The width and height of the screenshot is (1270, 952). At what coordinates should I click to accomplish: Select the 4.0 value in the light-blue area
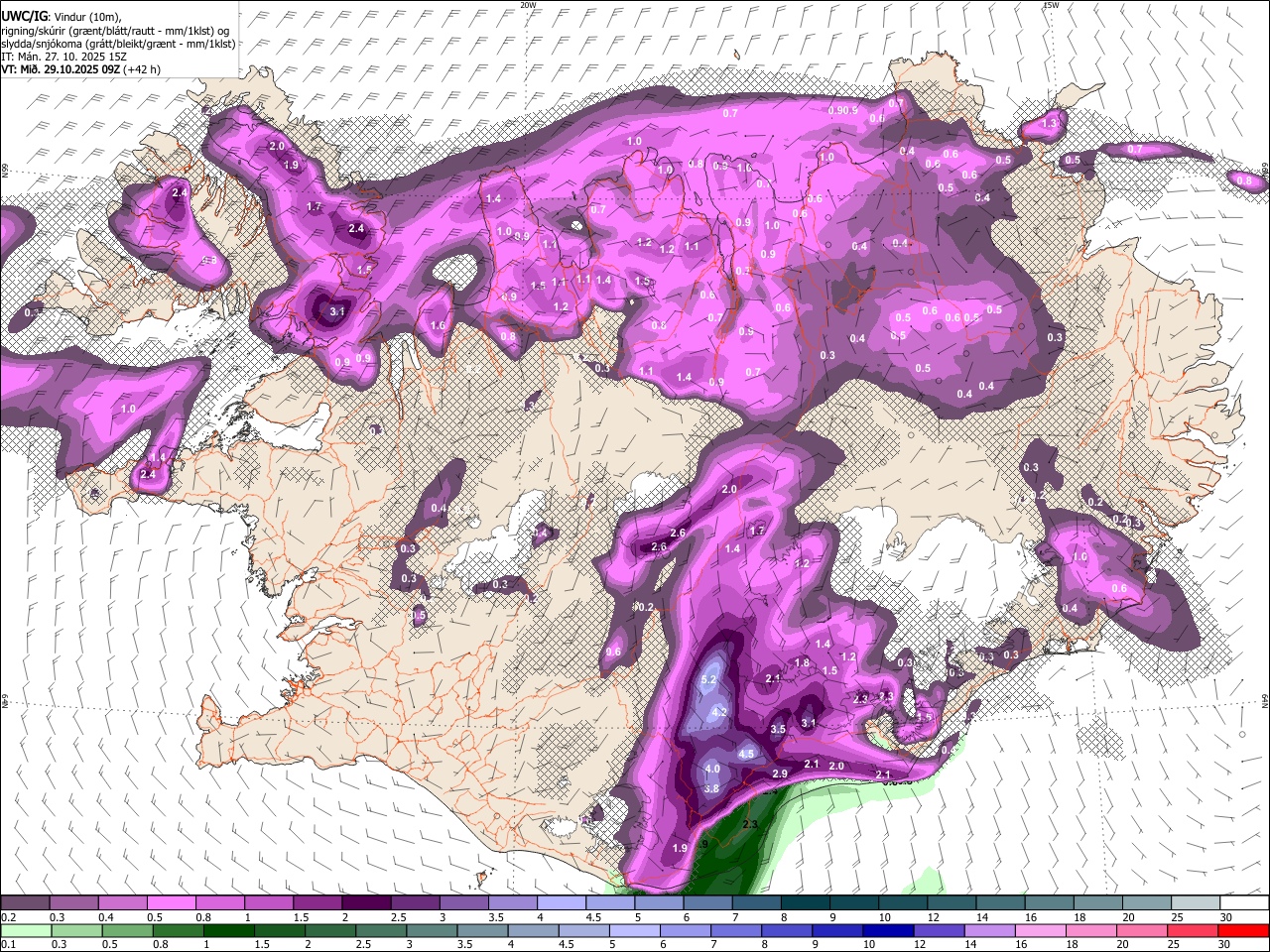point(712,769)
